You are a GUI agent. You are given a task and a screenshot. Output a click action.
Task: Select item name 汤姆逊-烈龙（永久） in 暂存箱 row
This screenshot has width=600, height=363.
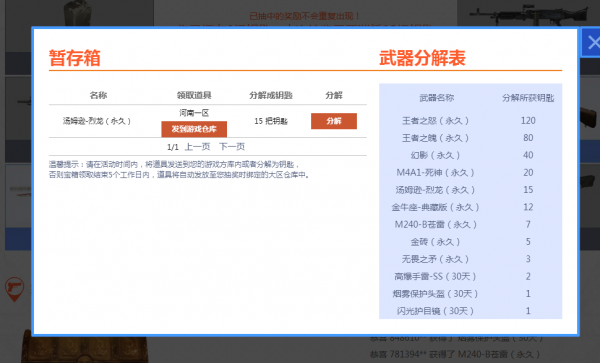coord(97,121)
